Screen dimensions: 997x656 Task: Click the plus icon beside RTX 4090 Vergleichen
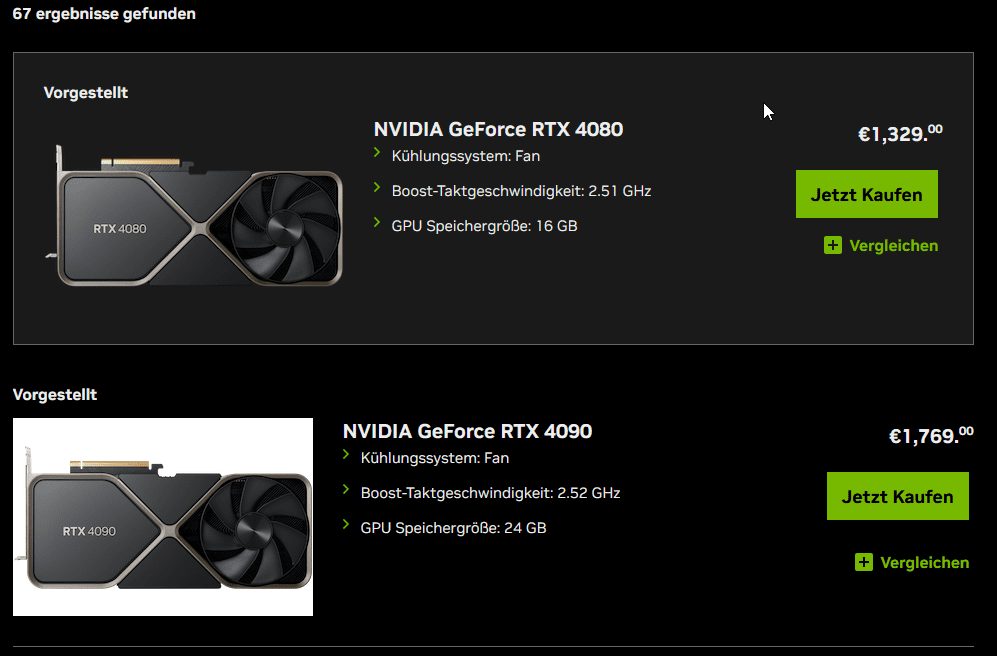coord(864,562)
